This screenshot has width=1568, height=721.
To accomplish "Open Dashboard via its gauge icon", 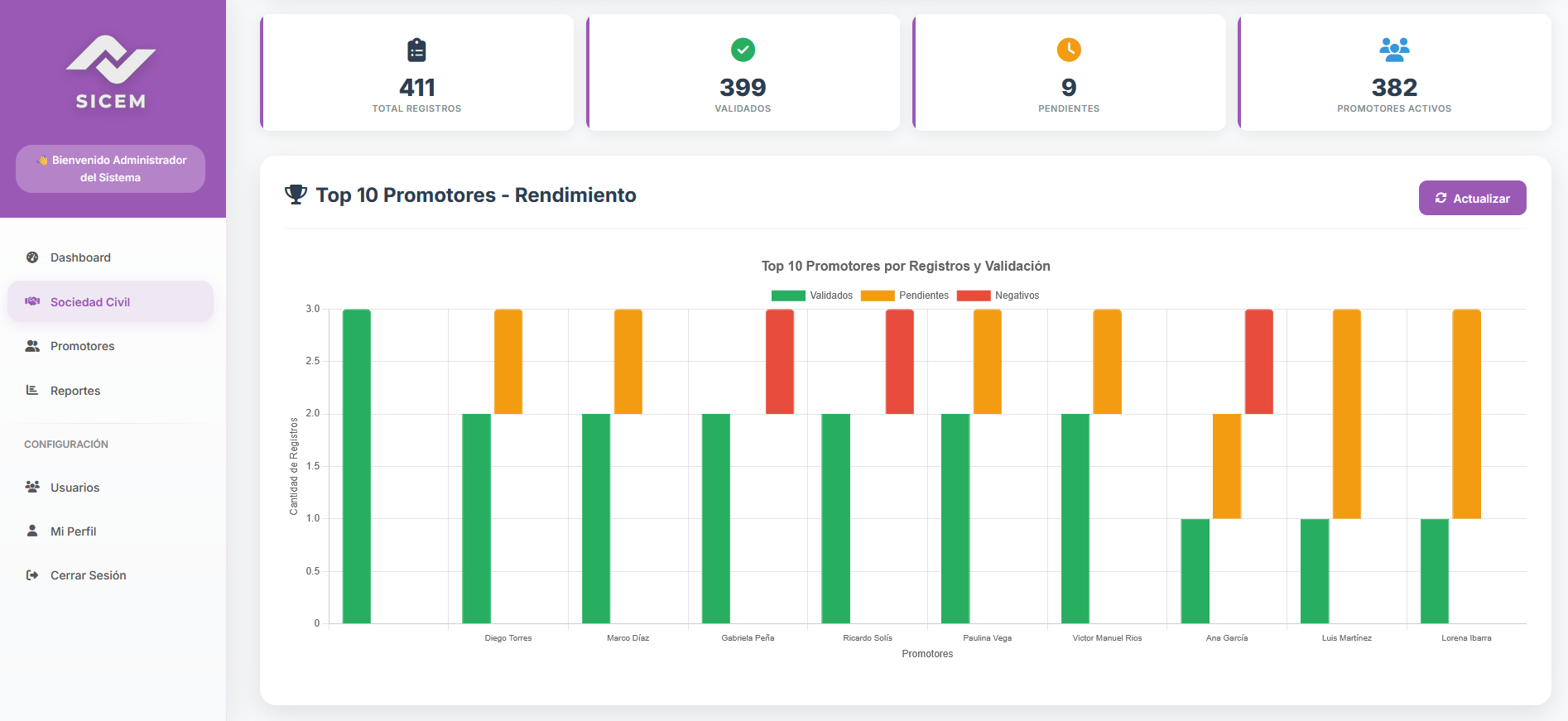I will pyautogui.click(x=32, y=257).
